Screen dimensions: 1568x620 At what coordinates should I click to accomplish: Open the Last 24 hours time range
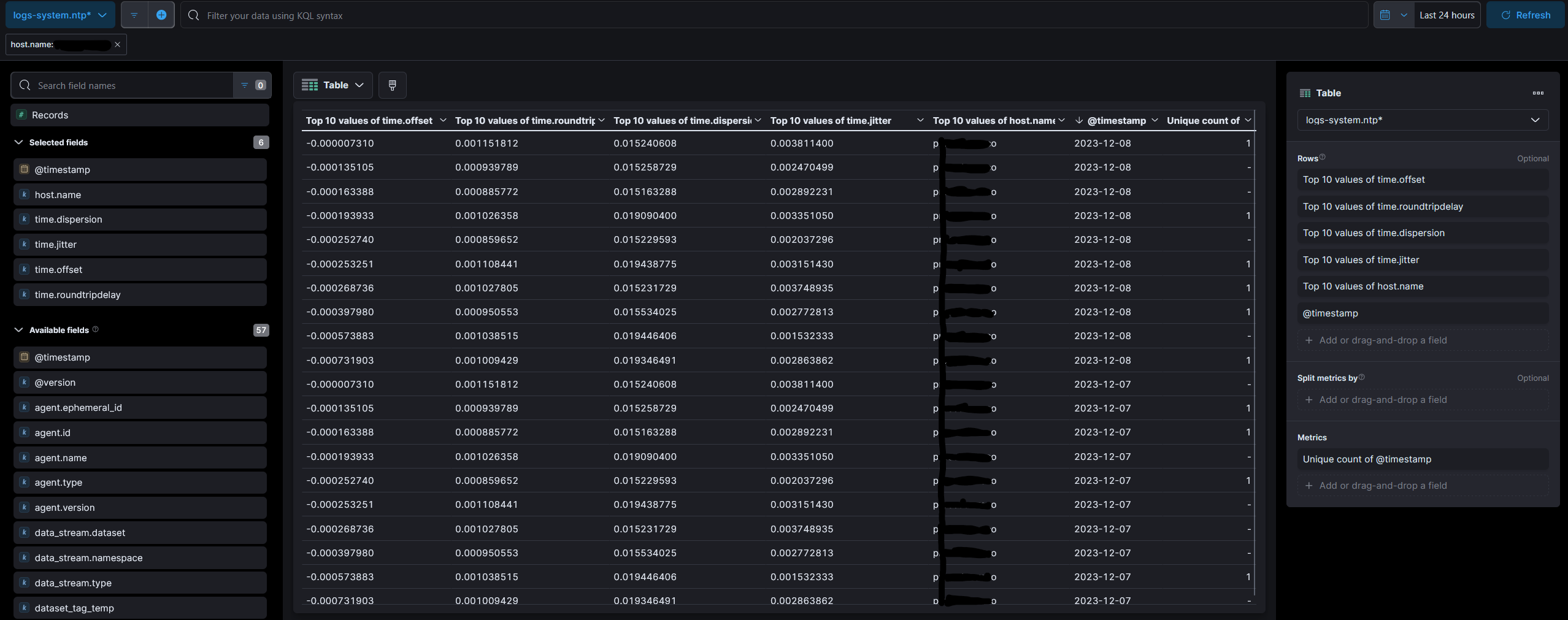coord(1447,15)
